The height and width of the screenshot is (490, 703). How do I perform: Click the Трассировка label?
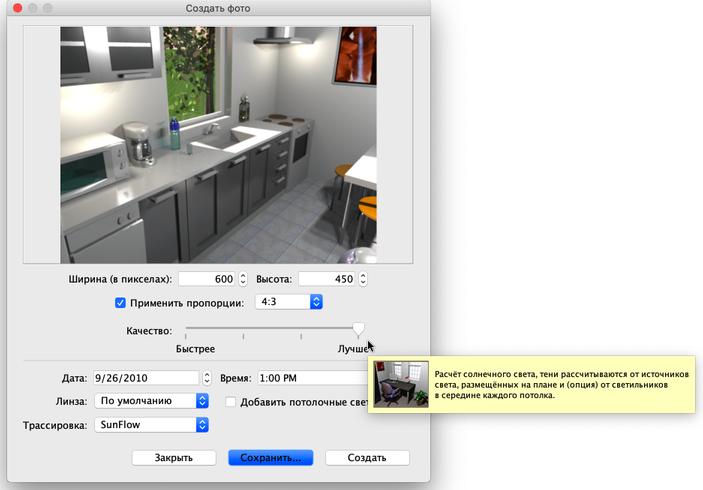coord(55,425)
